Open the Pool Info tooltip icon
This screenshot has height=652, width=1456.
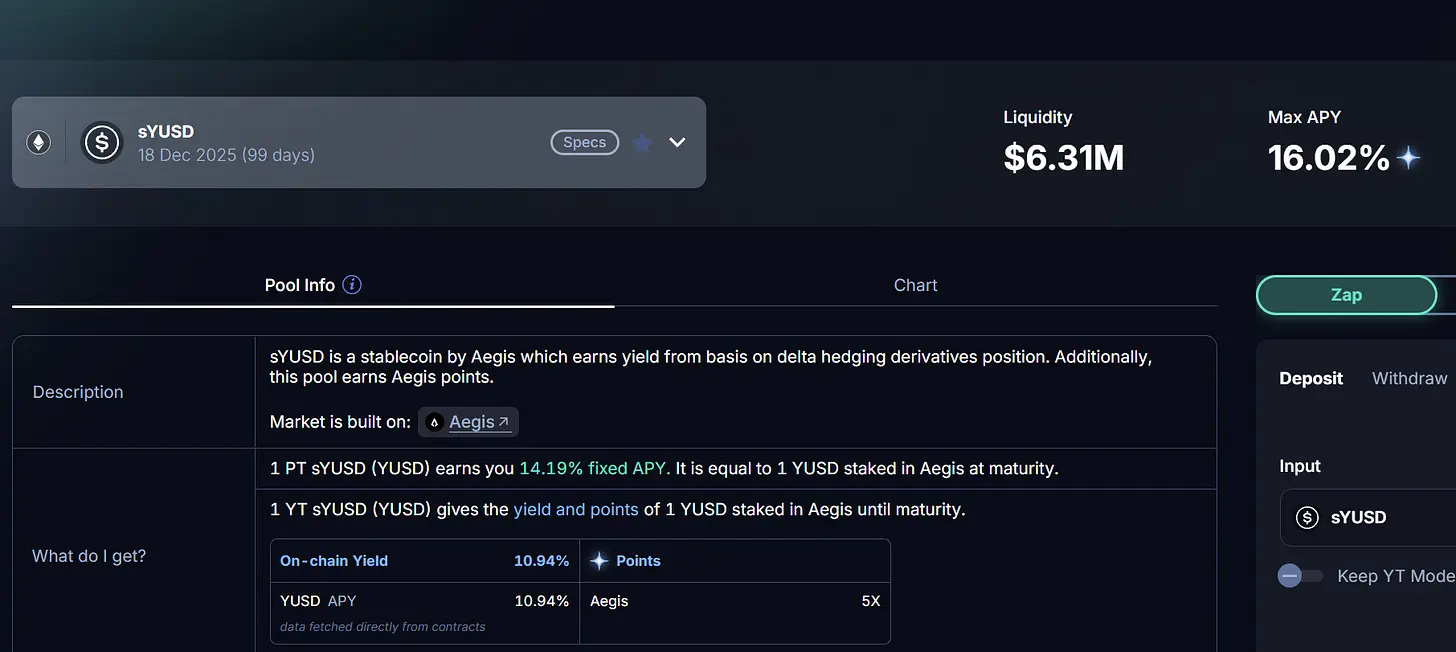(352, 285)
